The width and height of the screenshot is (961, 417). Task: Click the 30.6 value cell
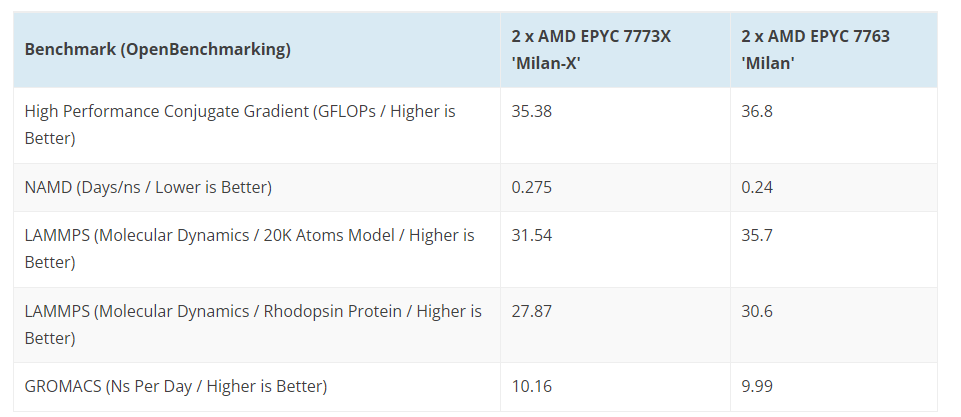click(x=756, y=312)
